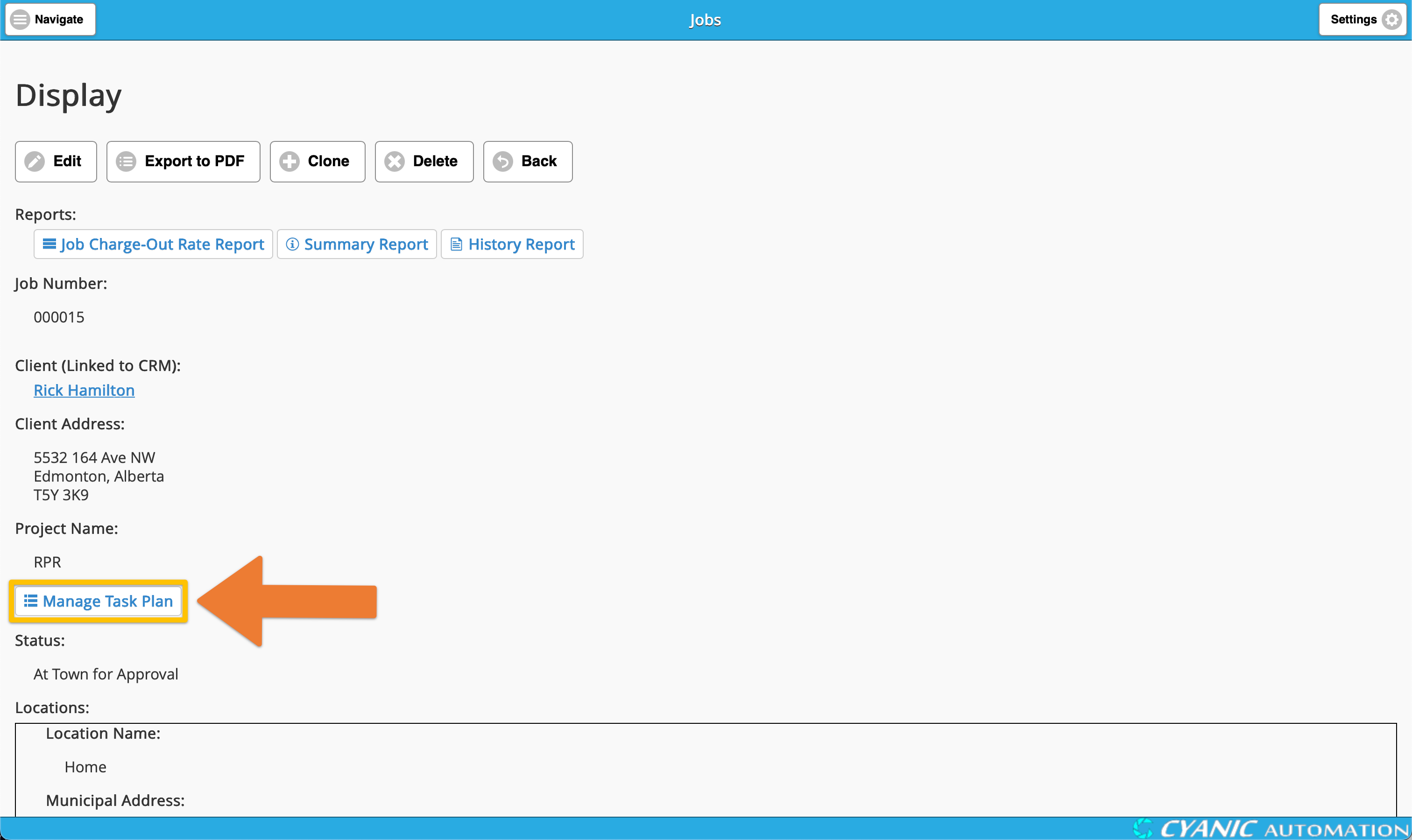Viewport: 1412px width, 840px height.
Task: Click the History Report document icon
Action: pos(456,244)
